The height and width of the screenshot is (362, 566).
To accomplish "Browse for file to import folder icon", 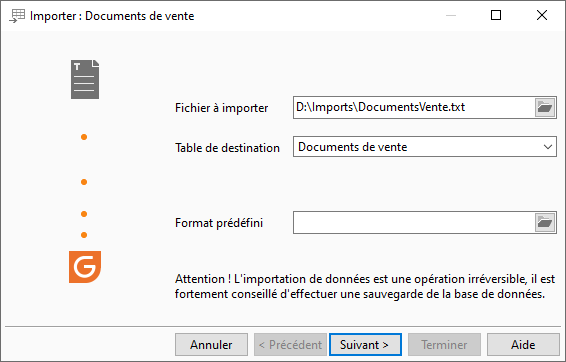I will coord(545,107).
